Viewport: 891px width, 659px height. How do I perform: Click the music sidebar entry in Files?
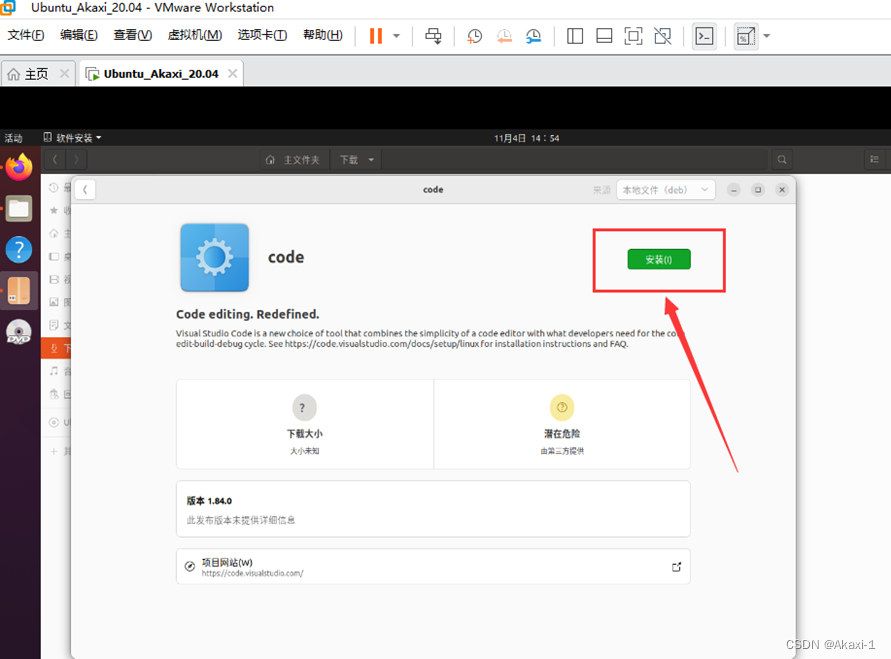(56, 372)
